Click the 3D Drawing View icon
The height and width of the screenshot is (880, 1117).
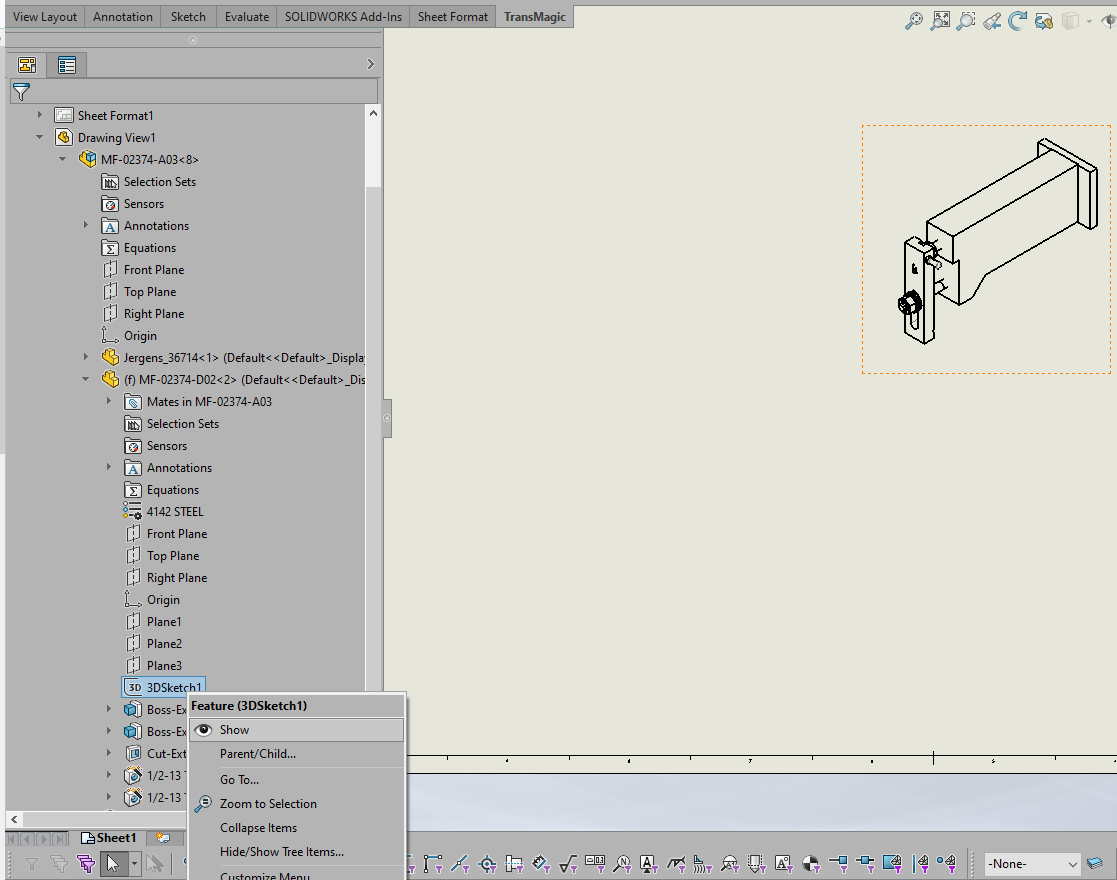click(x=1044, y=21)
